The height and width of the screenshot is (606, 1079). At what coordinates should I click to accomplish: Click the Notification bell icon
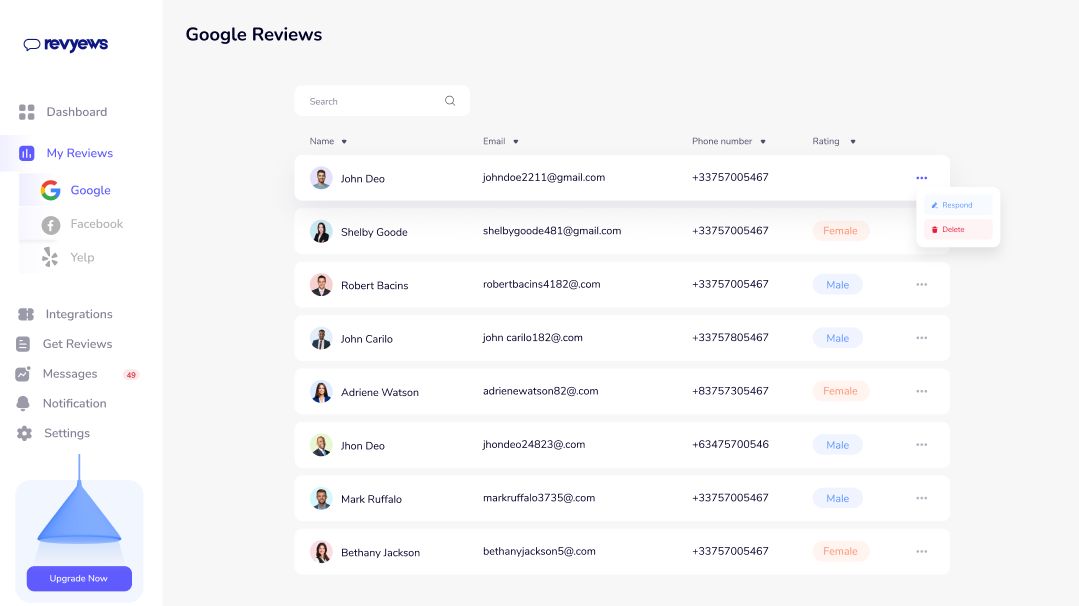tap(27, 403)
